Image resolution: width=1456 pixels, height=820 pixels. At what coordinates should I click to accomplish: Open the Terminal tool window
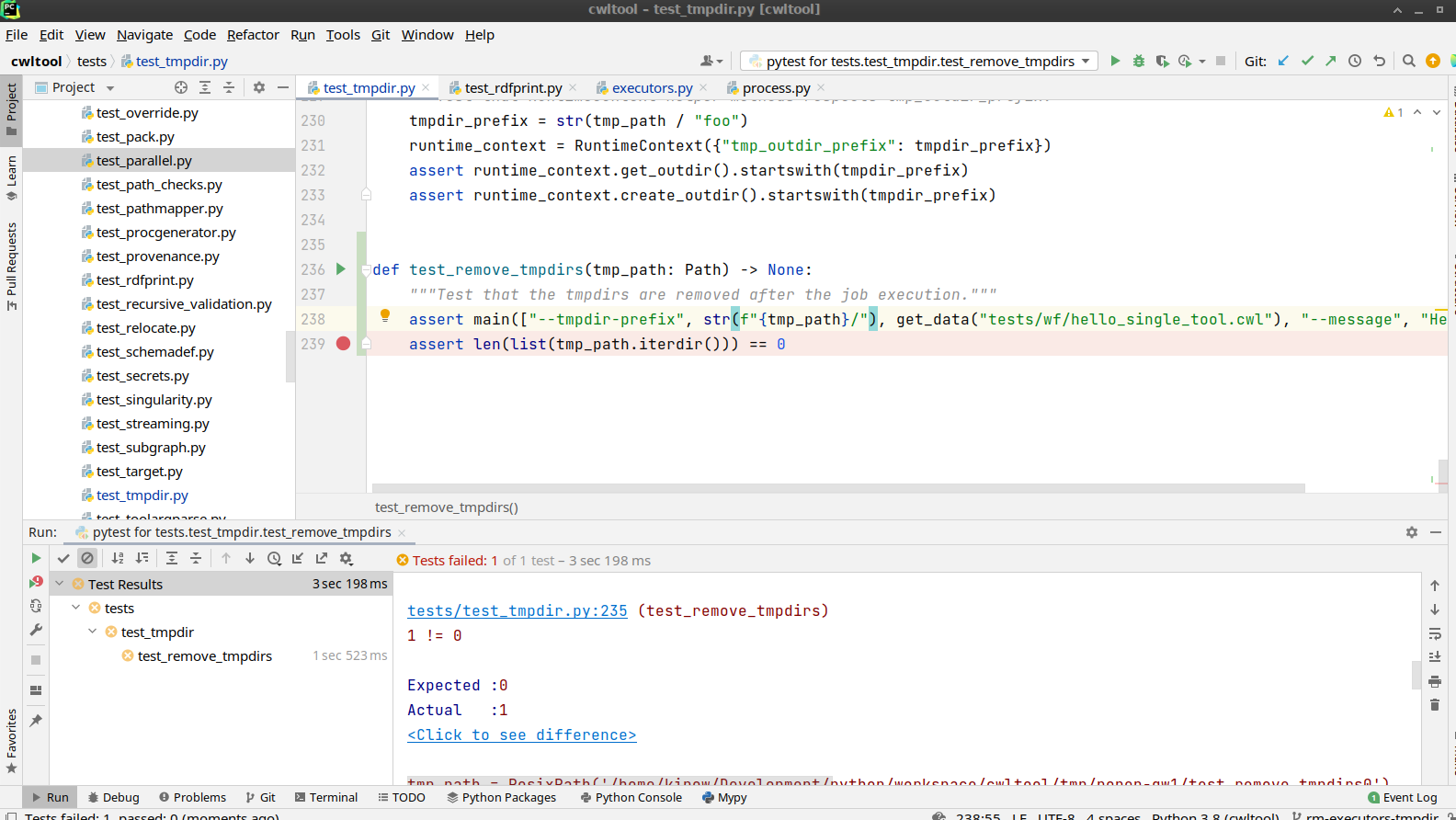pyautogui.click(x=326, y=797)
